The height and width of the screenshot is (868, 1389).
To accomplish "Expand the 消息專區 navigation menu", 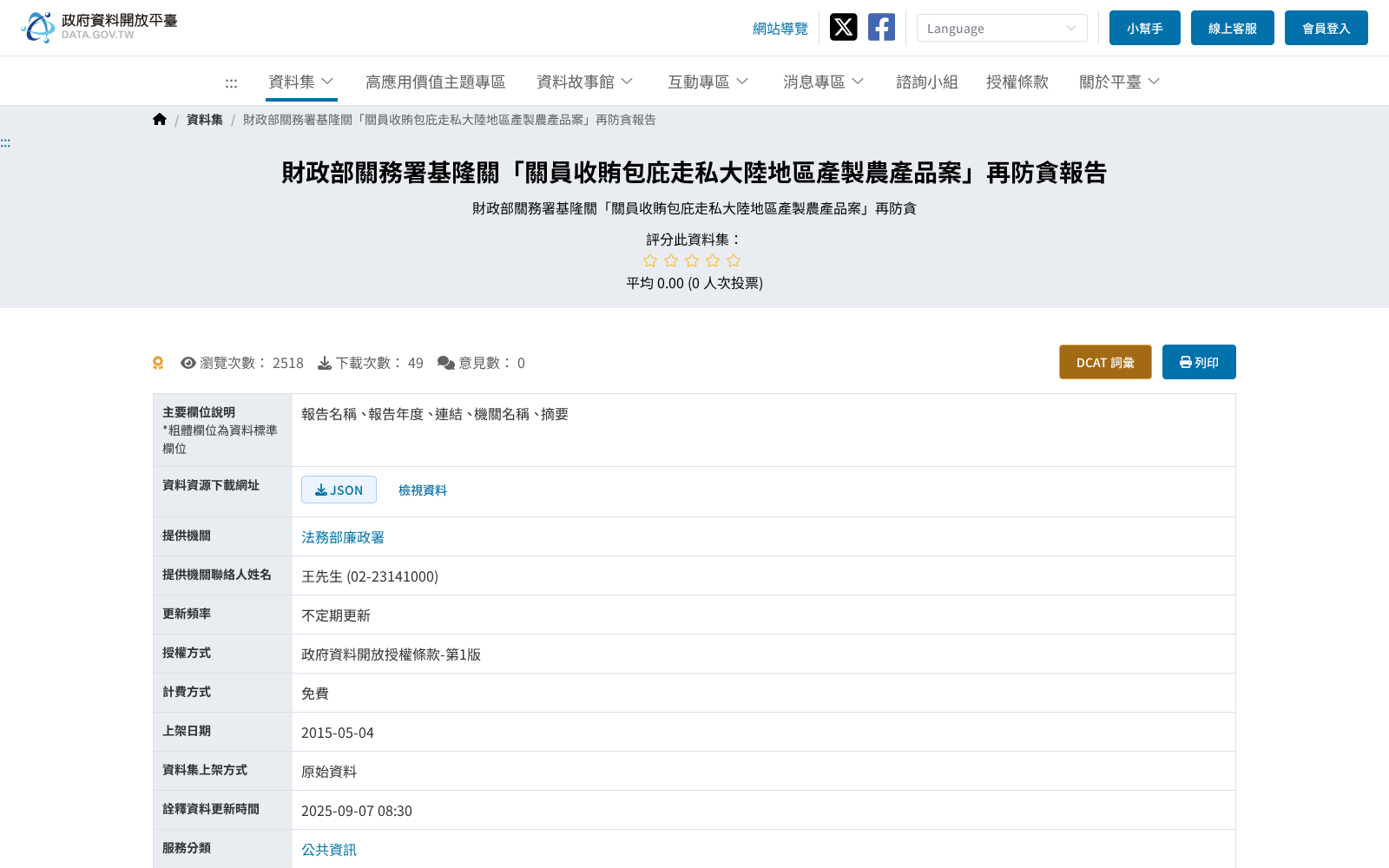I will tap(824, 82).
